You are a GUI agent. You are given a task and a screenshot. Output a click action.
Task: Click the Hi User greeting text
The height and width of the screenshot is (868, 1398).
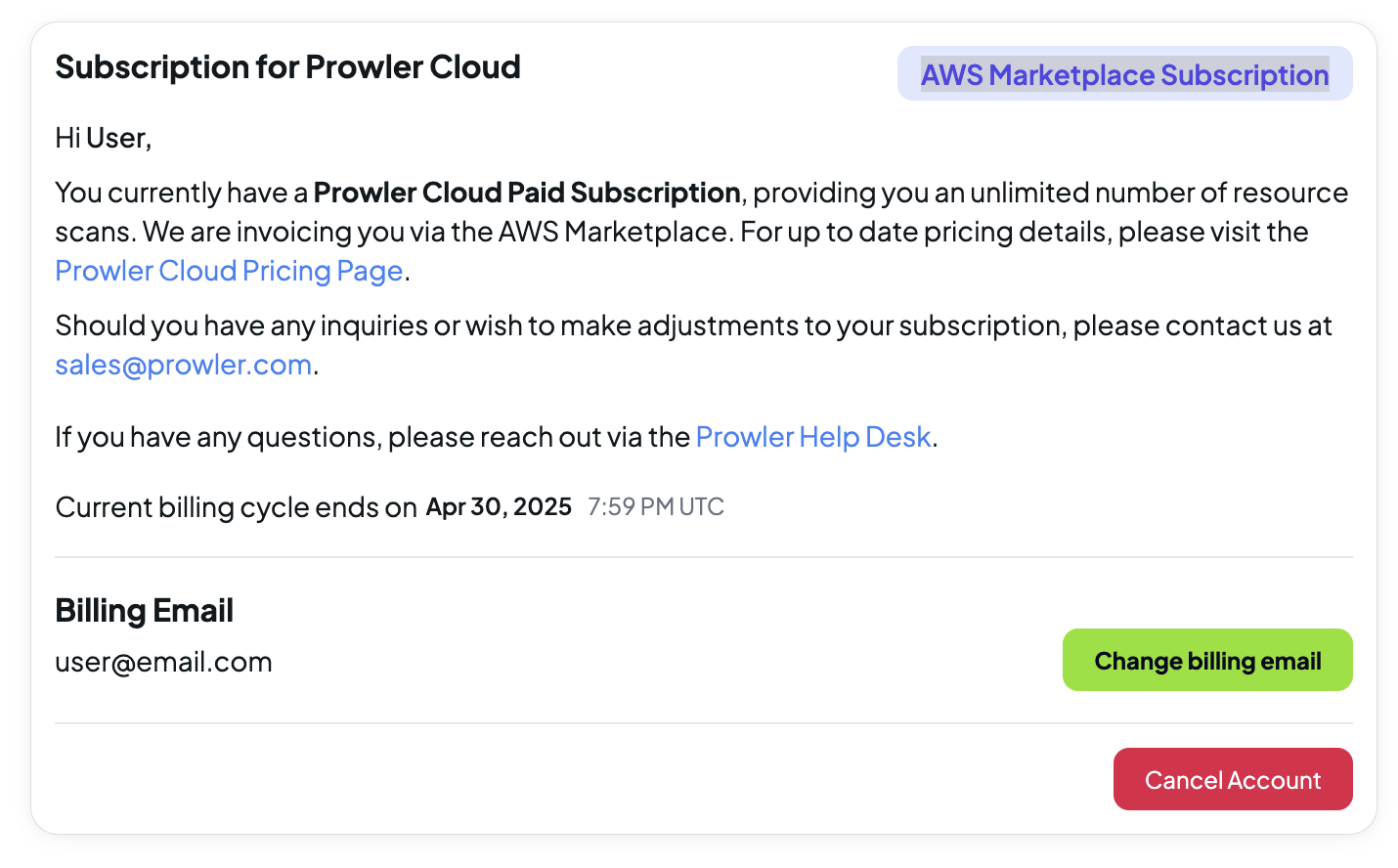(x=104, y=138)
